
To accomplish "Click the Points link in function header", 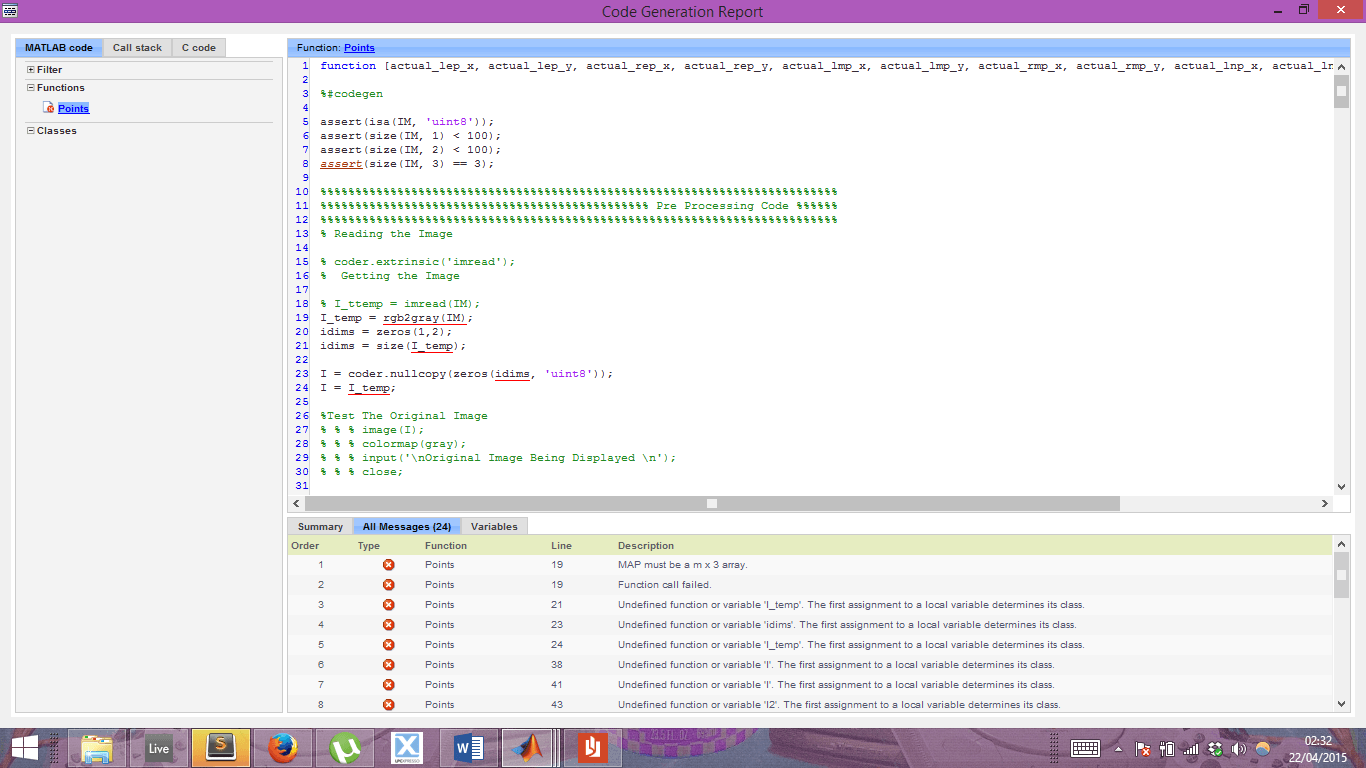I will point(359,48).
